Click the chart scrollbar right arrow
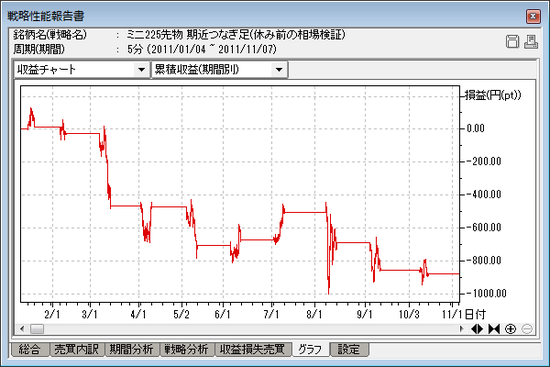The height and width of the screenshot is (367, 550). [462, 329]
